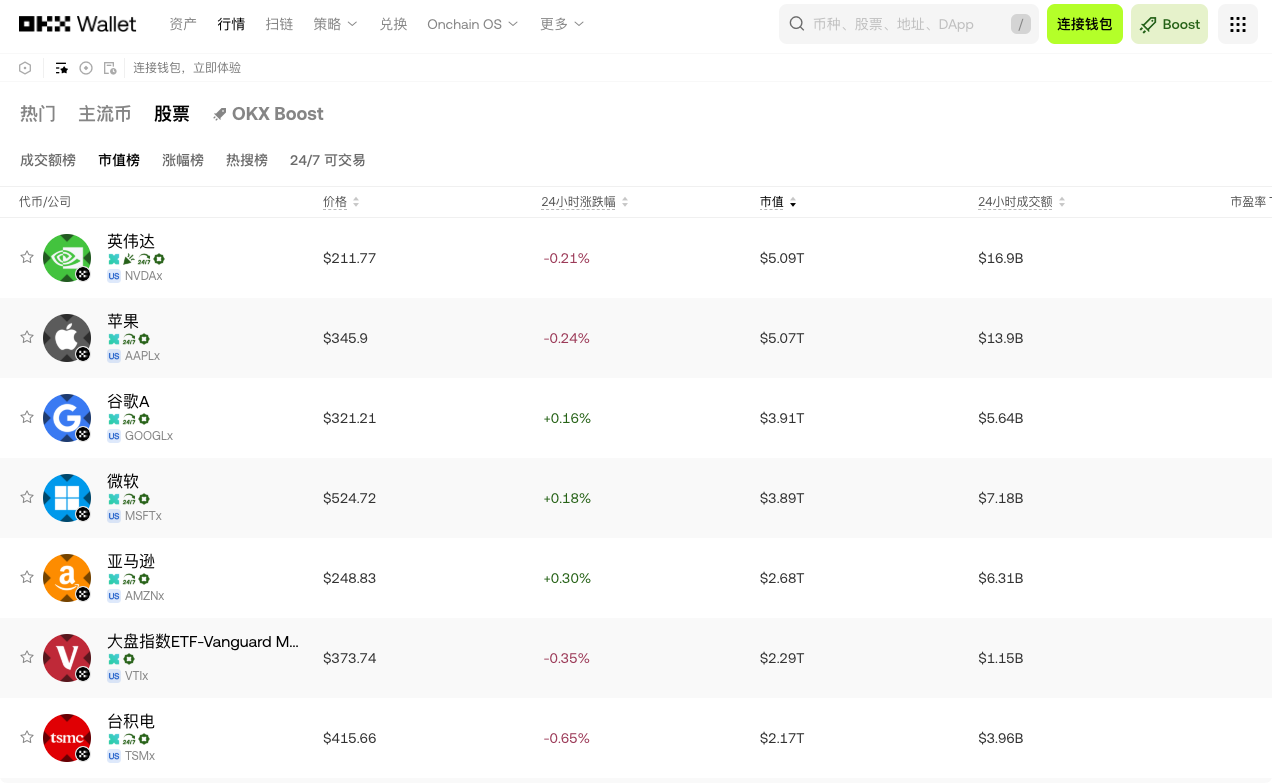Screen dimensions: 1272x783
Task: Favorite 苹果 with its star
Action: tap(27, 337)
